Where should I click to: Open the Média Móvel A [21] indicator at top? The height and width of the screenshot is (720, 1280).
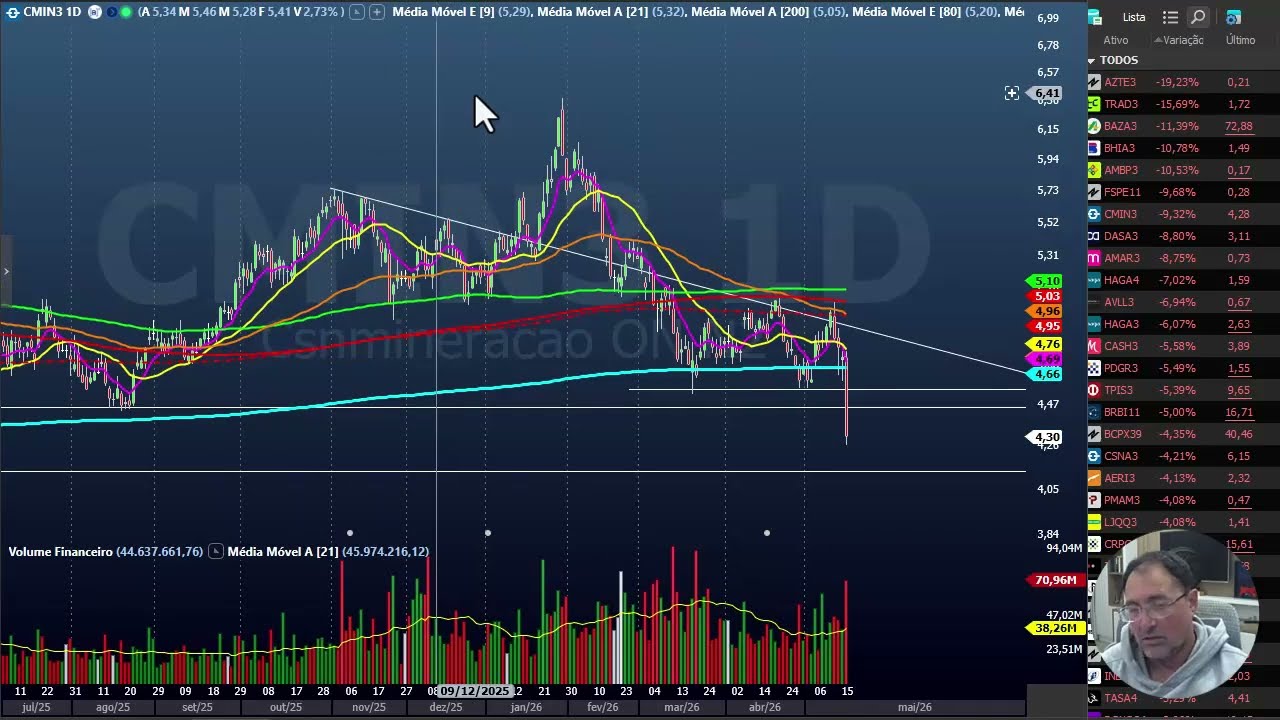592,12
